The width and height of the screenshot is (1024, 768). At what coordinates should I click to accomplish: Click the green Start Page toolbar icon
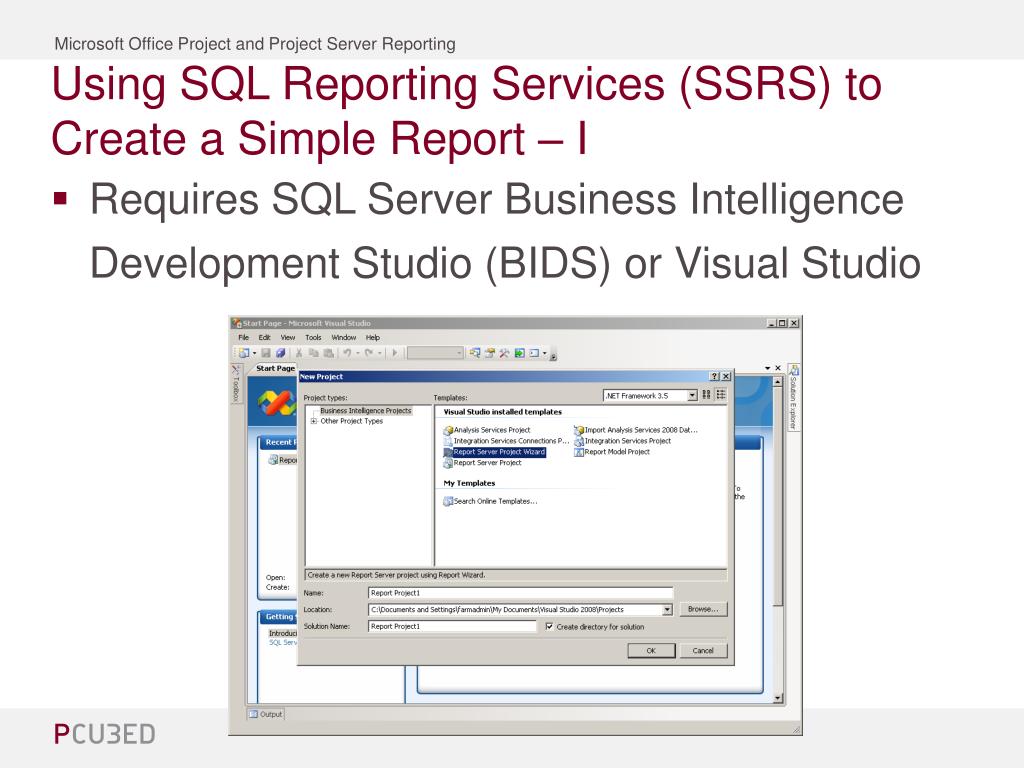(x=519, y=353)
